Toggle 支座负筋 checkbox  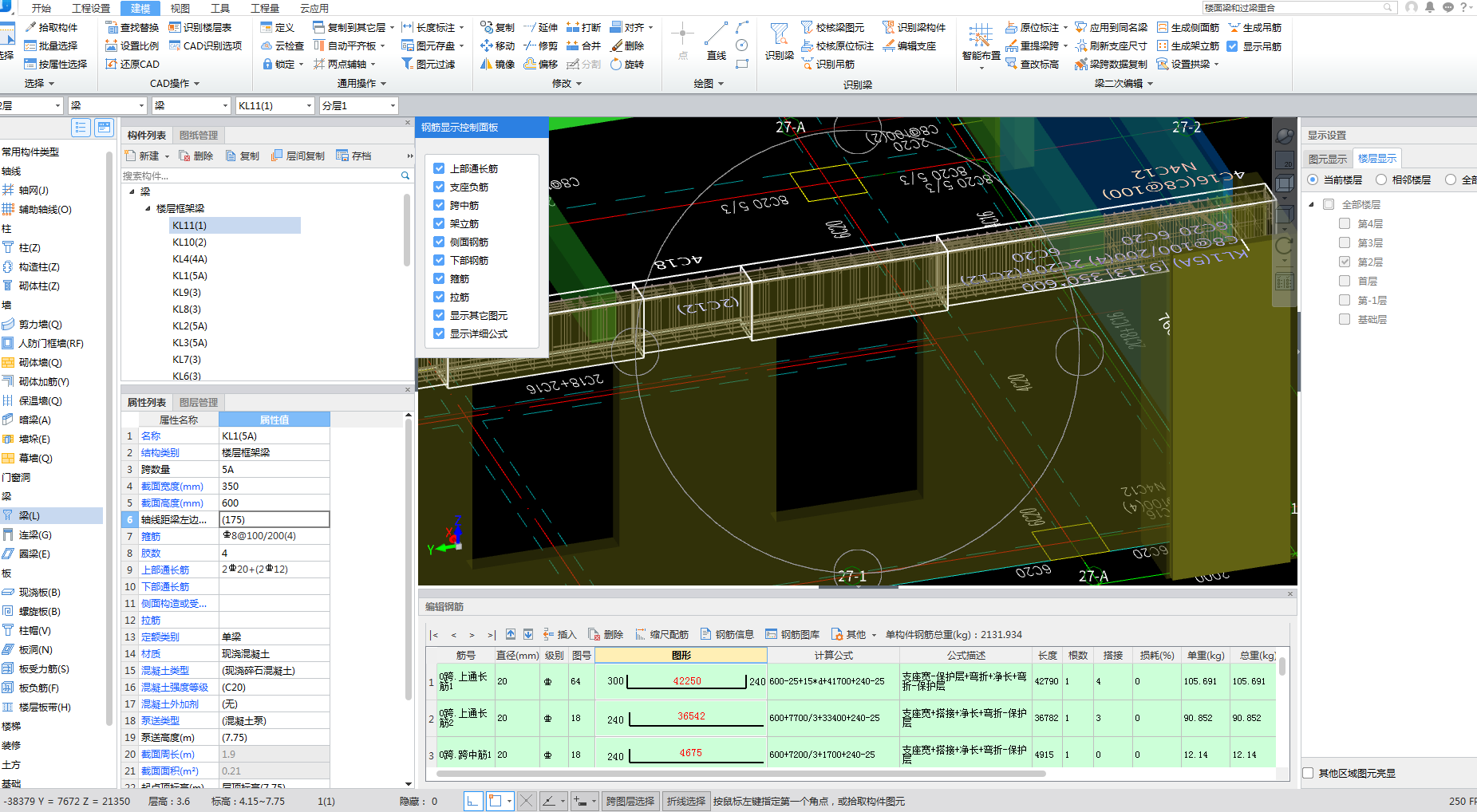(439, 187)
